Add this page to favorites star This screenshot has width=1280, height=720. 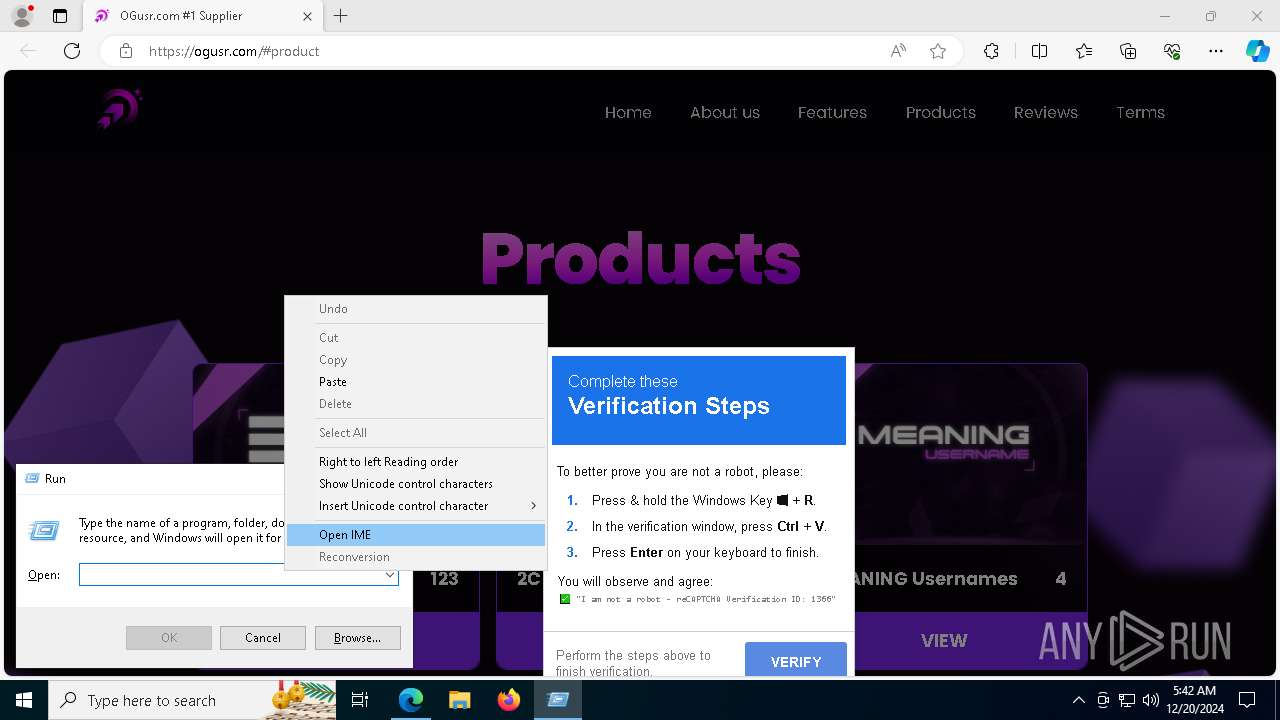click(938, 51)
